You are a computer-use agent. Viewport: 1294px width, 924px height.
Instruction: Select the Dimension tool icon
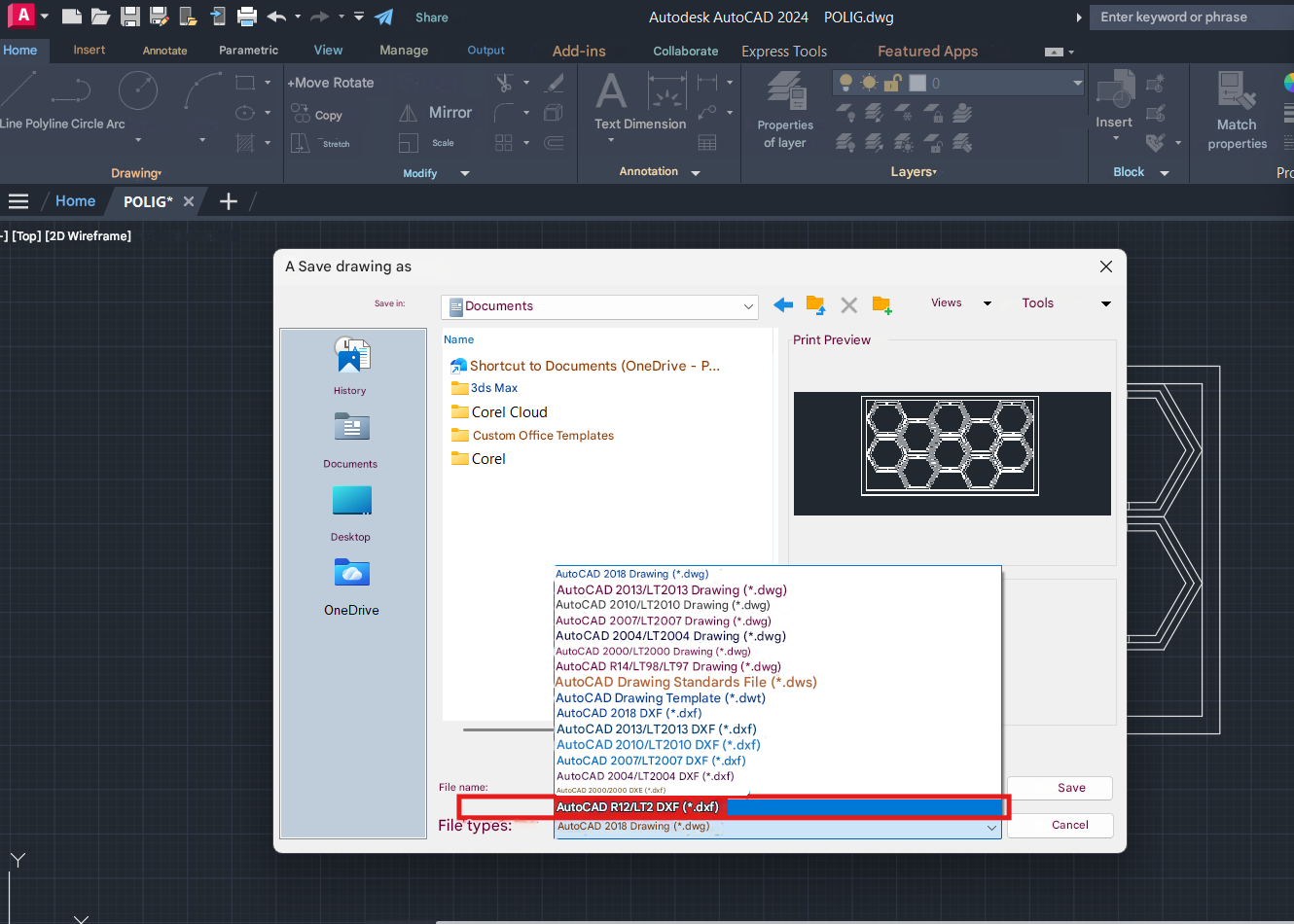[x=666, y=91]
